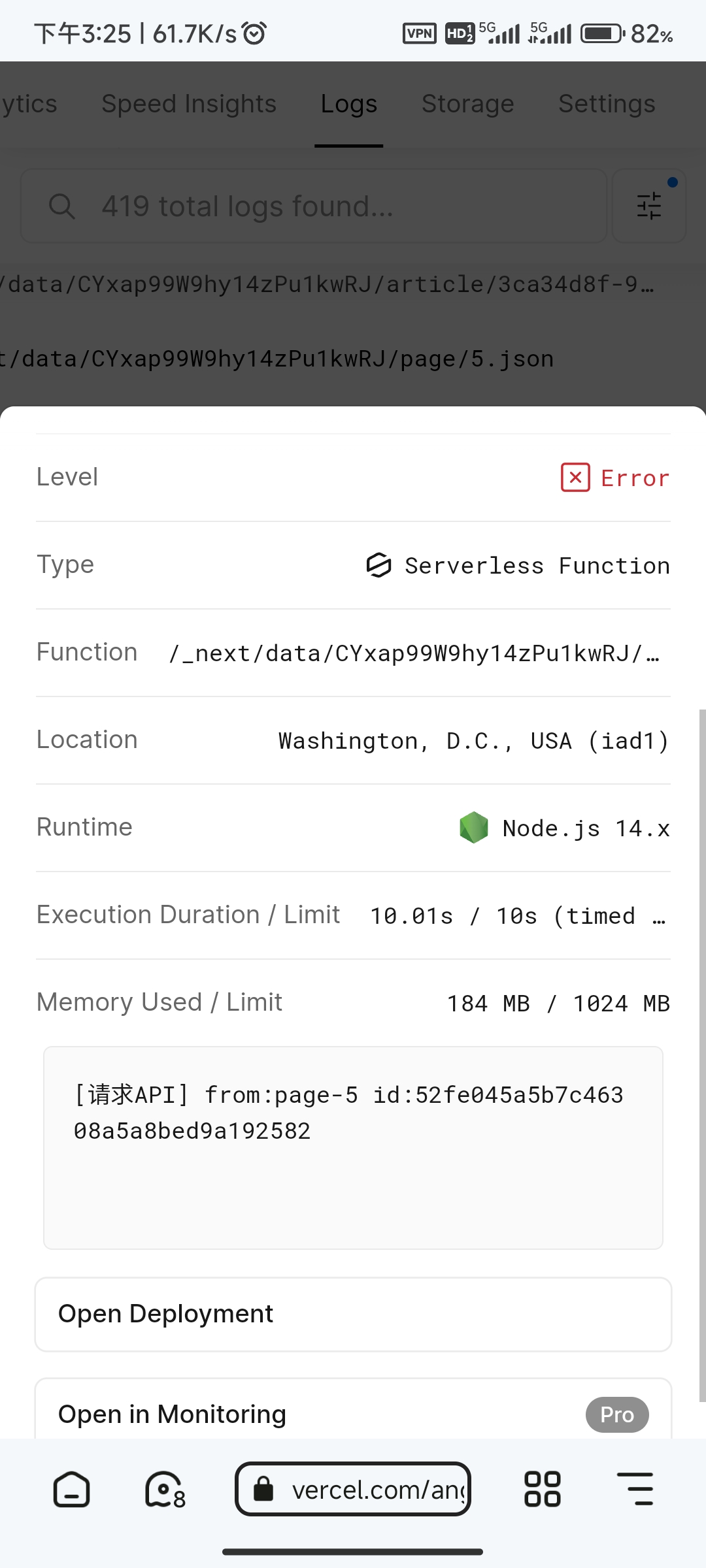Click the red Error level icon
The width and height of the screenshot is (706, 1568).
575,478
